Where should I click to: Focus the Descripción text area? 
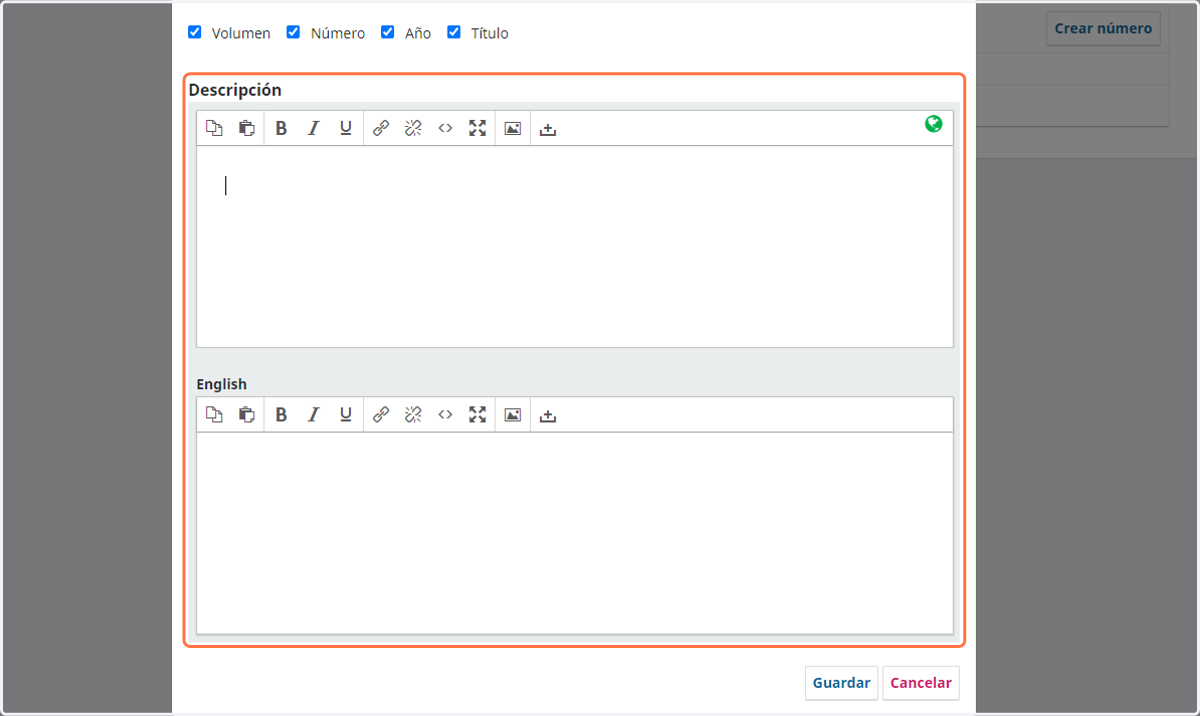(575, 247)
